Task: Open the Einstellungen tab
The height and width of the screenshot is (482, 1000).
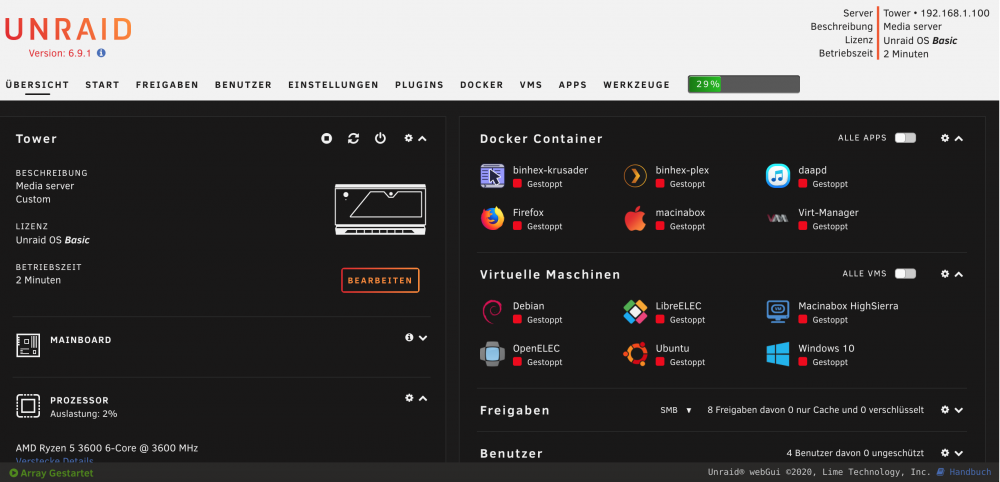Action: click(x=334, y=85)
